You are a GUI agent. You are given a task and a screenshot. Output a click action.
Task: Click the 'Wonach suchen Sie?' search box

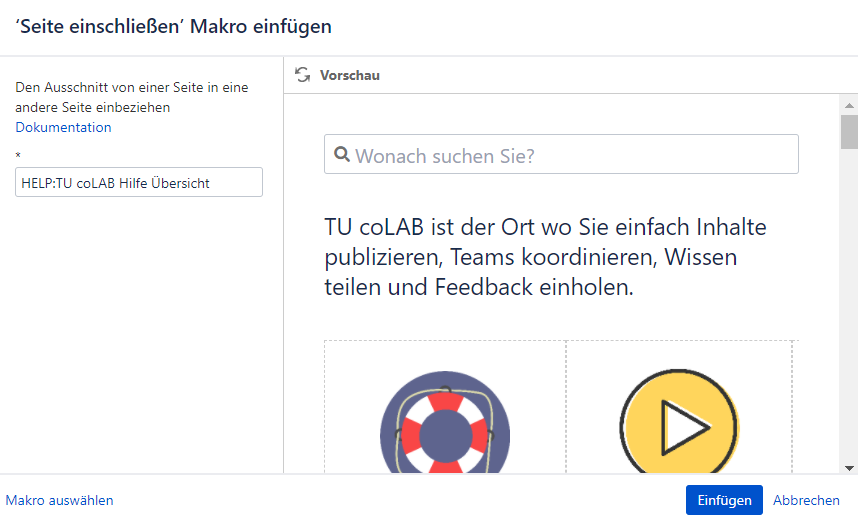pos(561,154)
